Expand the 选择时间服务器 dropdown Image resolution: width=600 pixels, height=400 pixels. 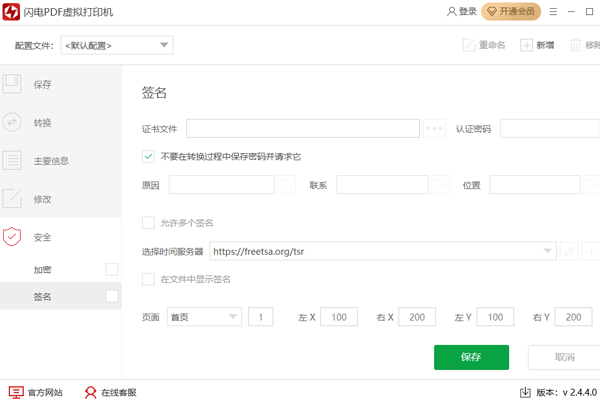click(x=548, y=251)
